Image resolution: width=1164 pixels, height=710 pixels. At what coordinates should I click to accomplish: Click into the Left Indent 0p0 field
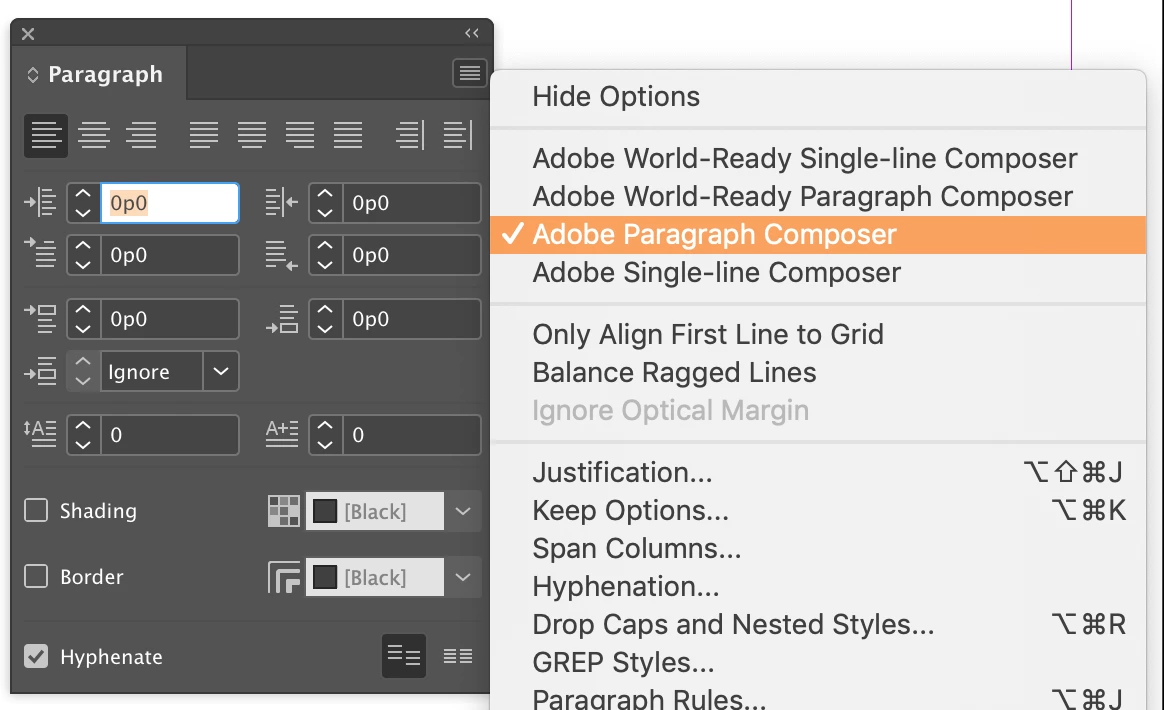(170, 203)
